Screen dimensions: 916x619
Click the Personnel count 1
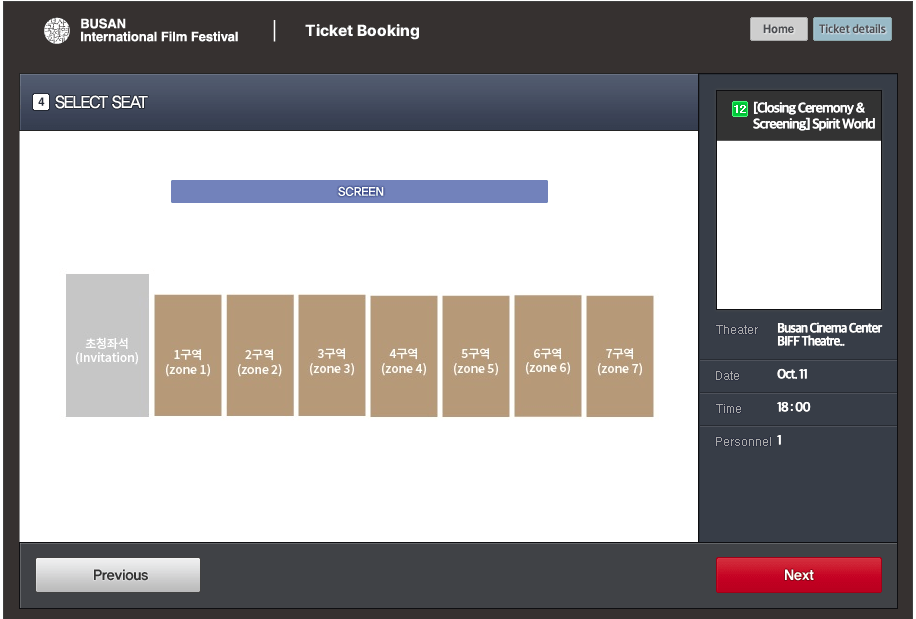click(779, 440)
